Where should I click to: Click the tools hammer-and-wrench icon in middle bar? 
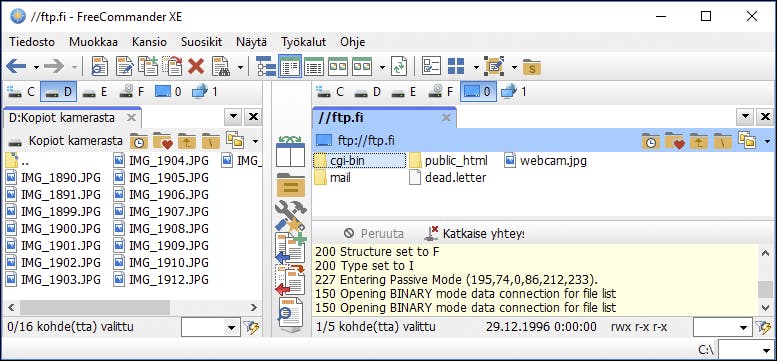tap(290, 216)
